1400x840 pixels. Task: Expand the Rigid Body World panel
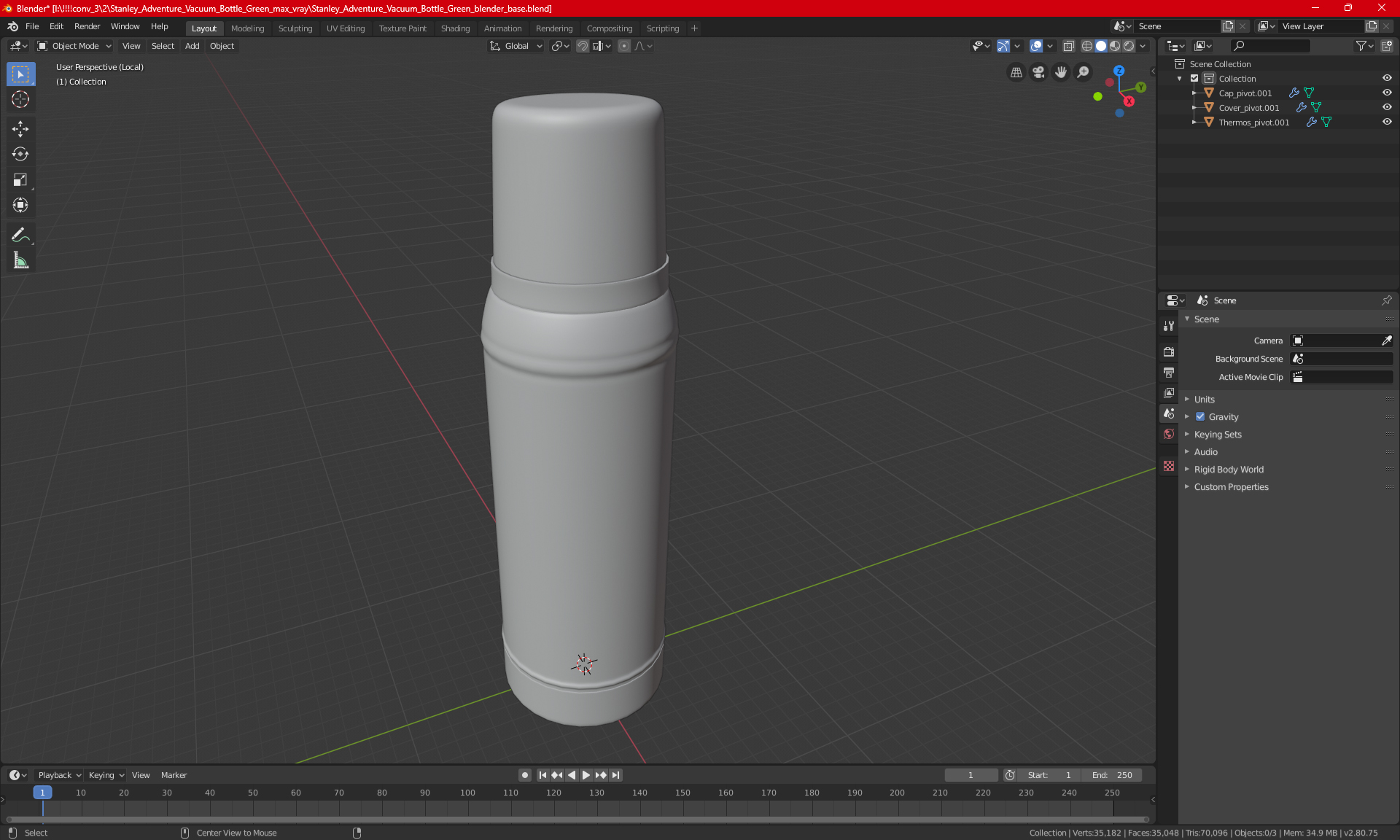pyautogui.click(x=1229, y=470)
